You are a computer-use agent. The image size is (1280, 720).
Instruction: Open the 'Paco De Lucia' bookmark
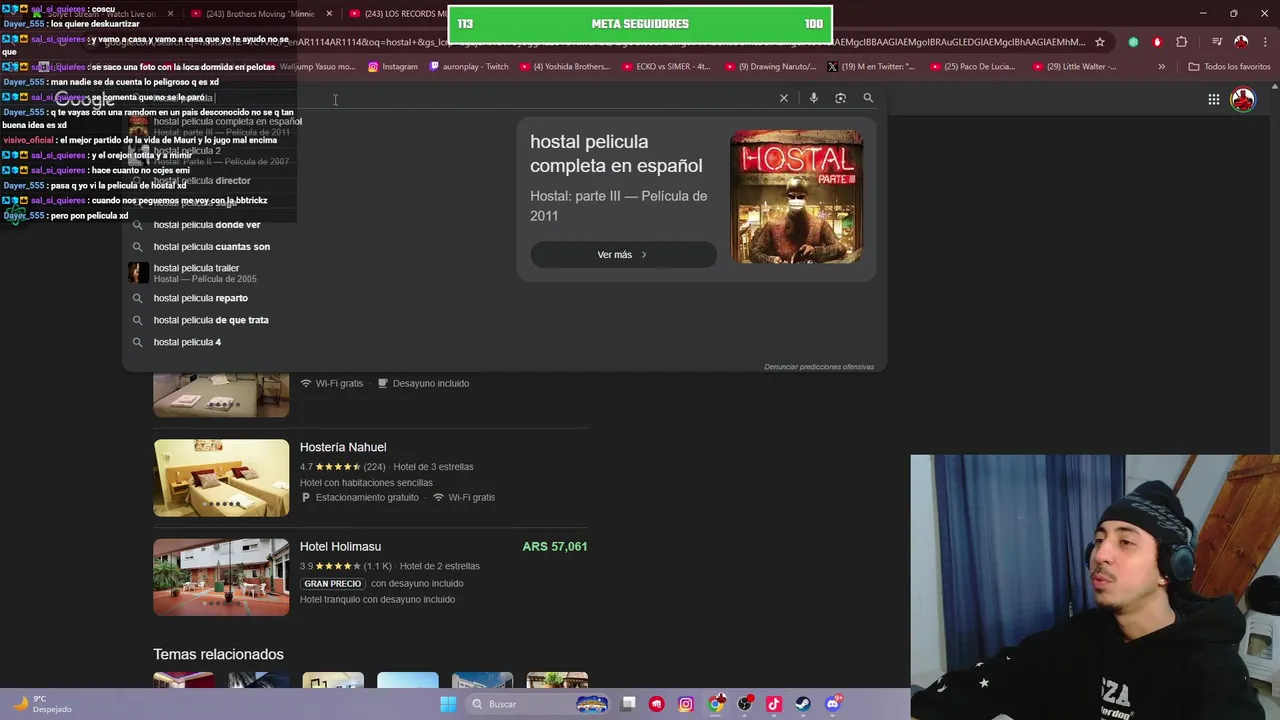coord(973,67)
